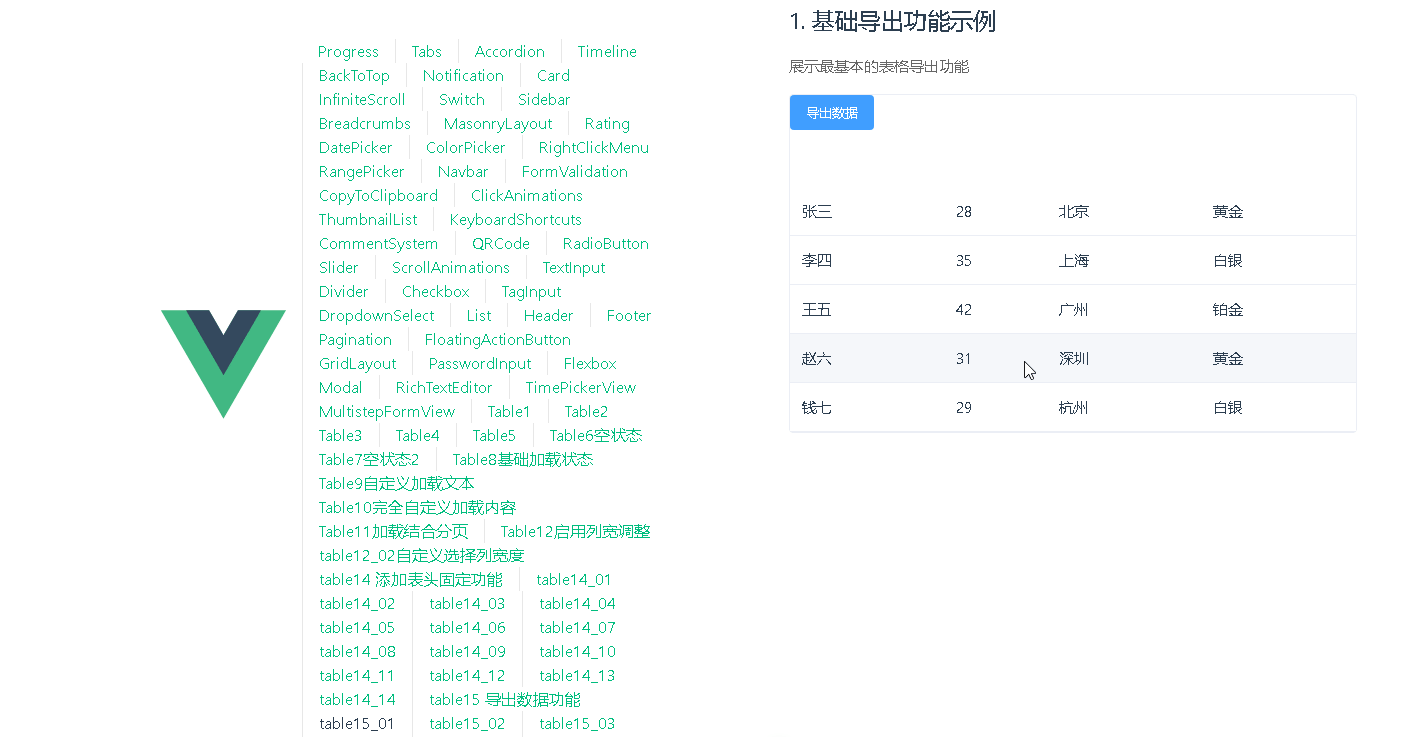
Task: Open the Accordion component demo
Action: coord(510,51)
